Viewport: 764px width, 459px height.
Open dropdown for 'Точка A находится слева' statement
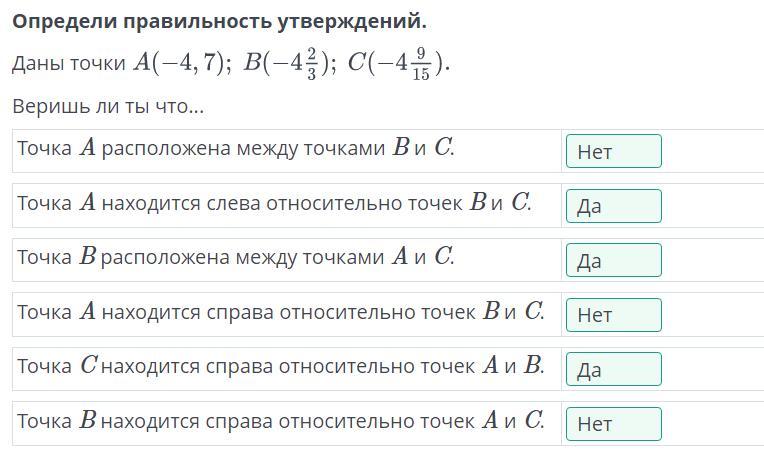pos(613,206)
